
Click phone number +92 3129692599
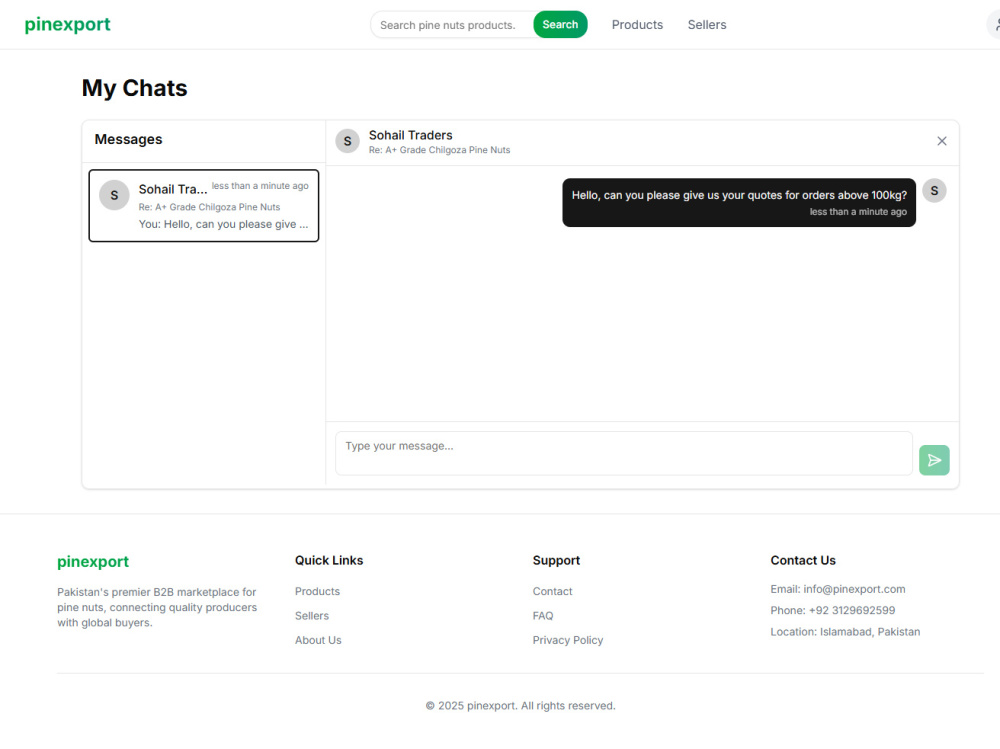coord(852,611)
